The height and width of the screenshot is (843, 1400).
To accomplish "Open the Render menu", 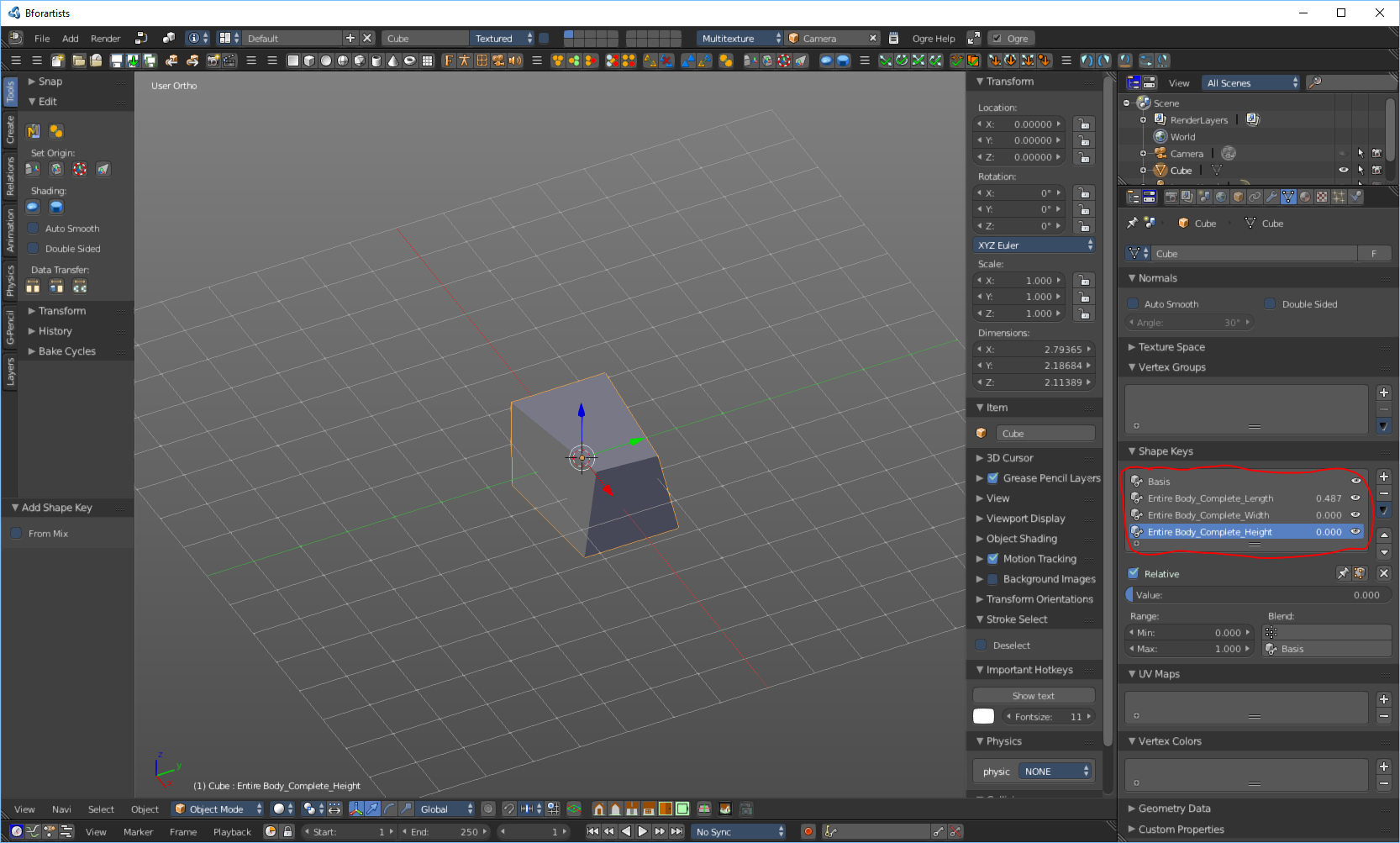I will [x=105, y=39].
